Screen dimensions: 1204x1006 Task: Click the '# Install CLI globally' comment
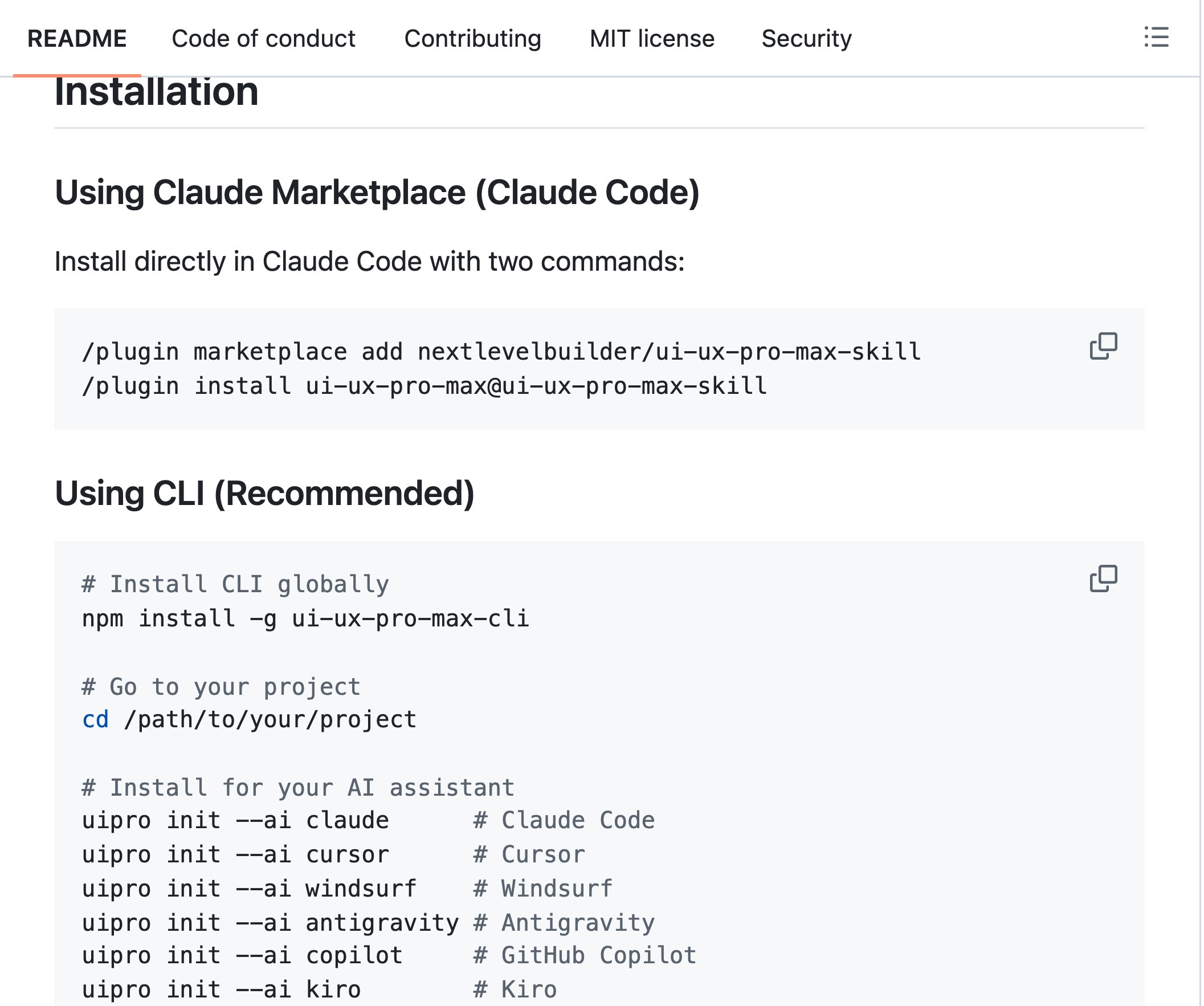pyautogui.click(x=236, y=585)
